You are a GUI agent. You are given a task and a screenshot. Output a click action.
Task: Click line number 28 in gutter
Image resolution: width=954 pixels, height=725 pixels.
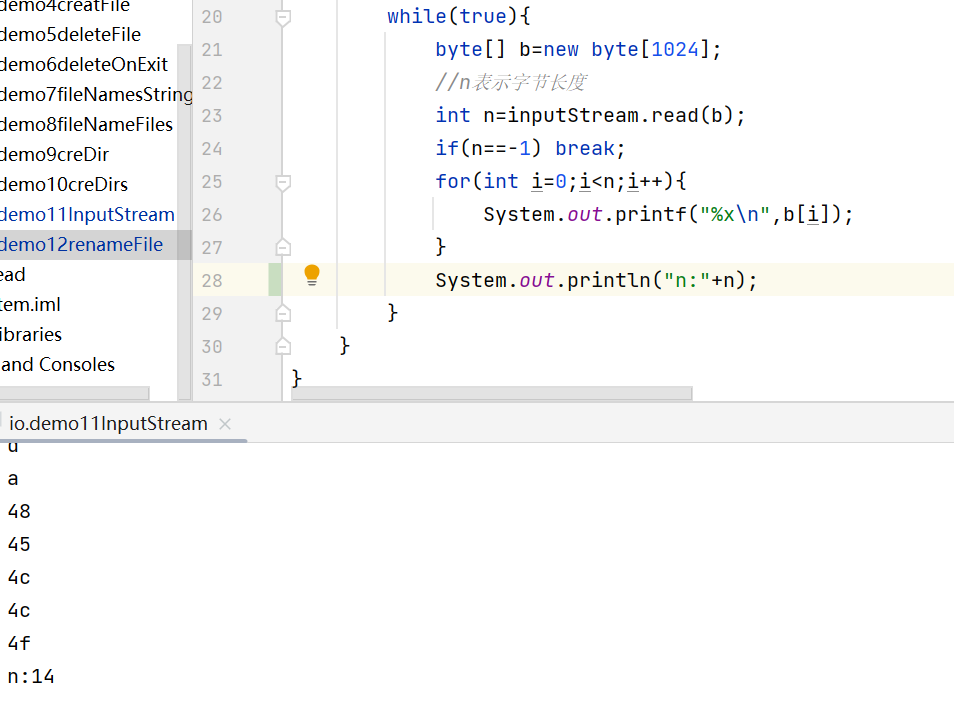click(x=212, y=280)
